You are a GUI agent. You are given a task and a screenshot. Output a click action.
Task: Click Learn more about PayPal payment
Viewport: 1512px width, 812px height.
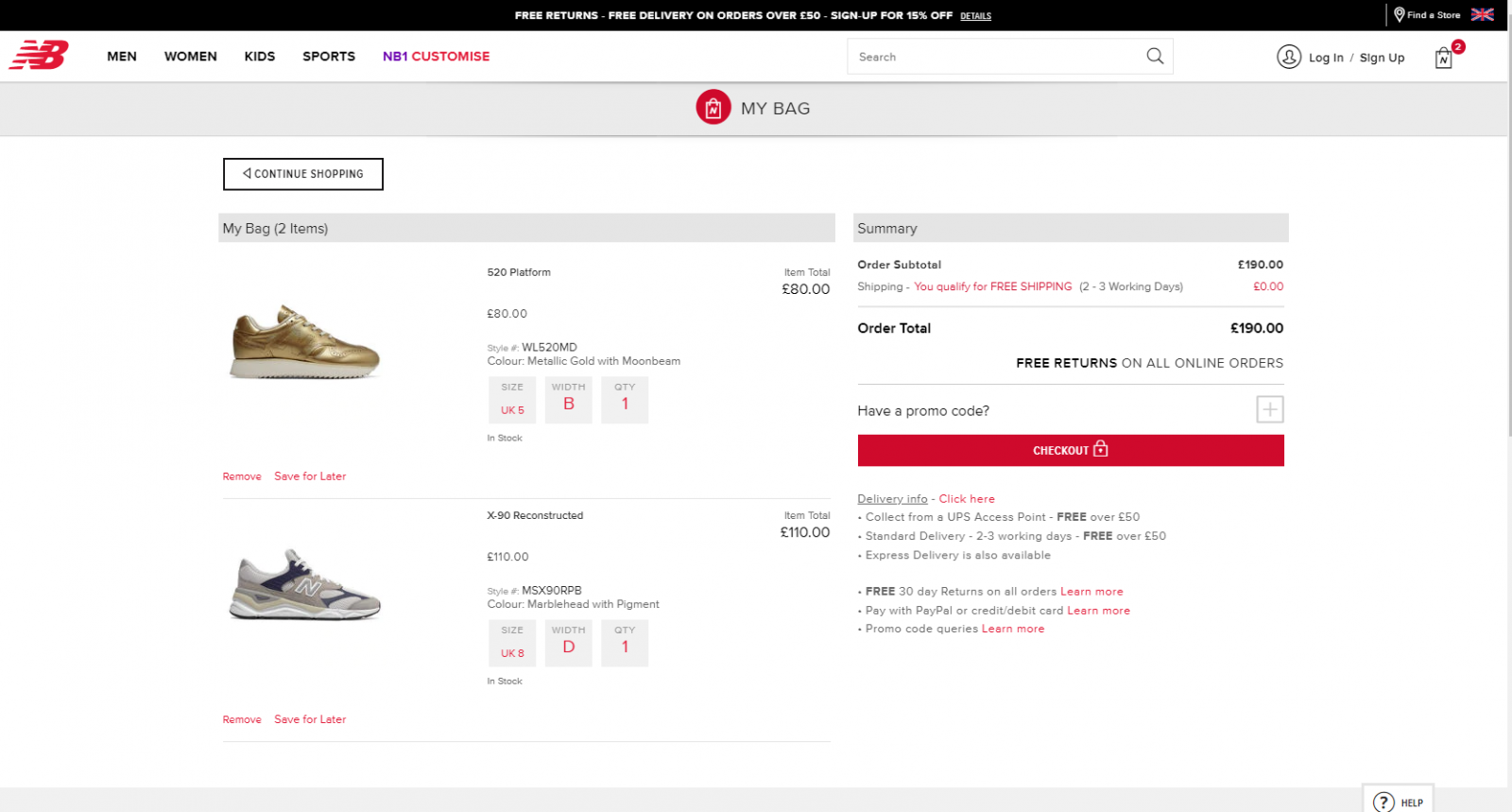click(1098, 611)
